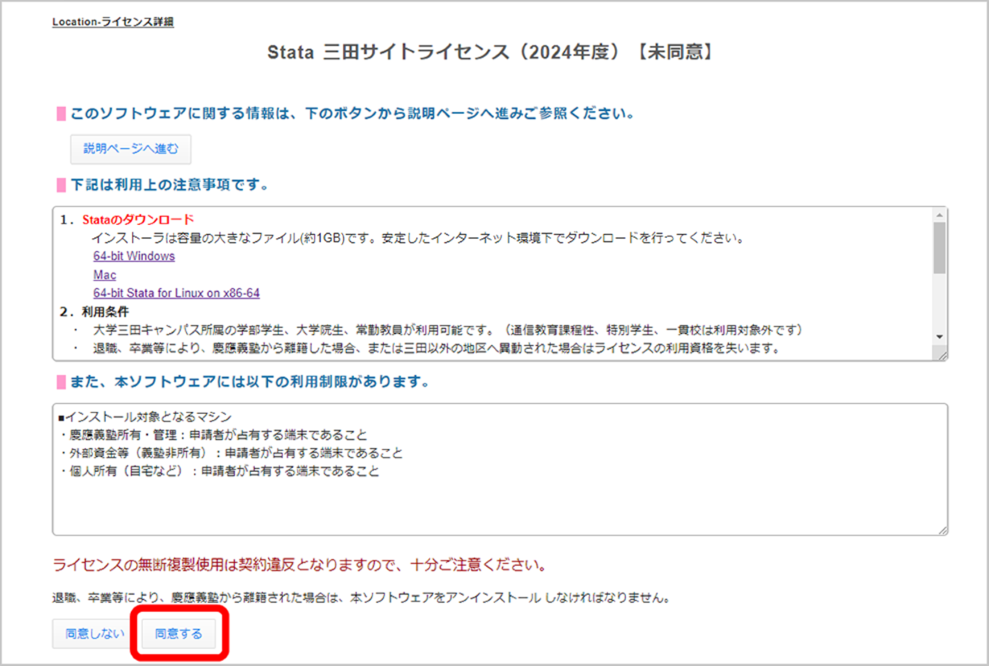Image resolution: width=989 pixels, height=666 pixels.
Task: Click the heading また、本ソフトウェアには以下の利用制限があります
Action: coord(250,382)
